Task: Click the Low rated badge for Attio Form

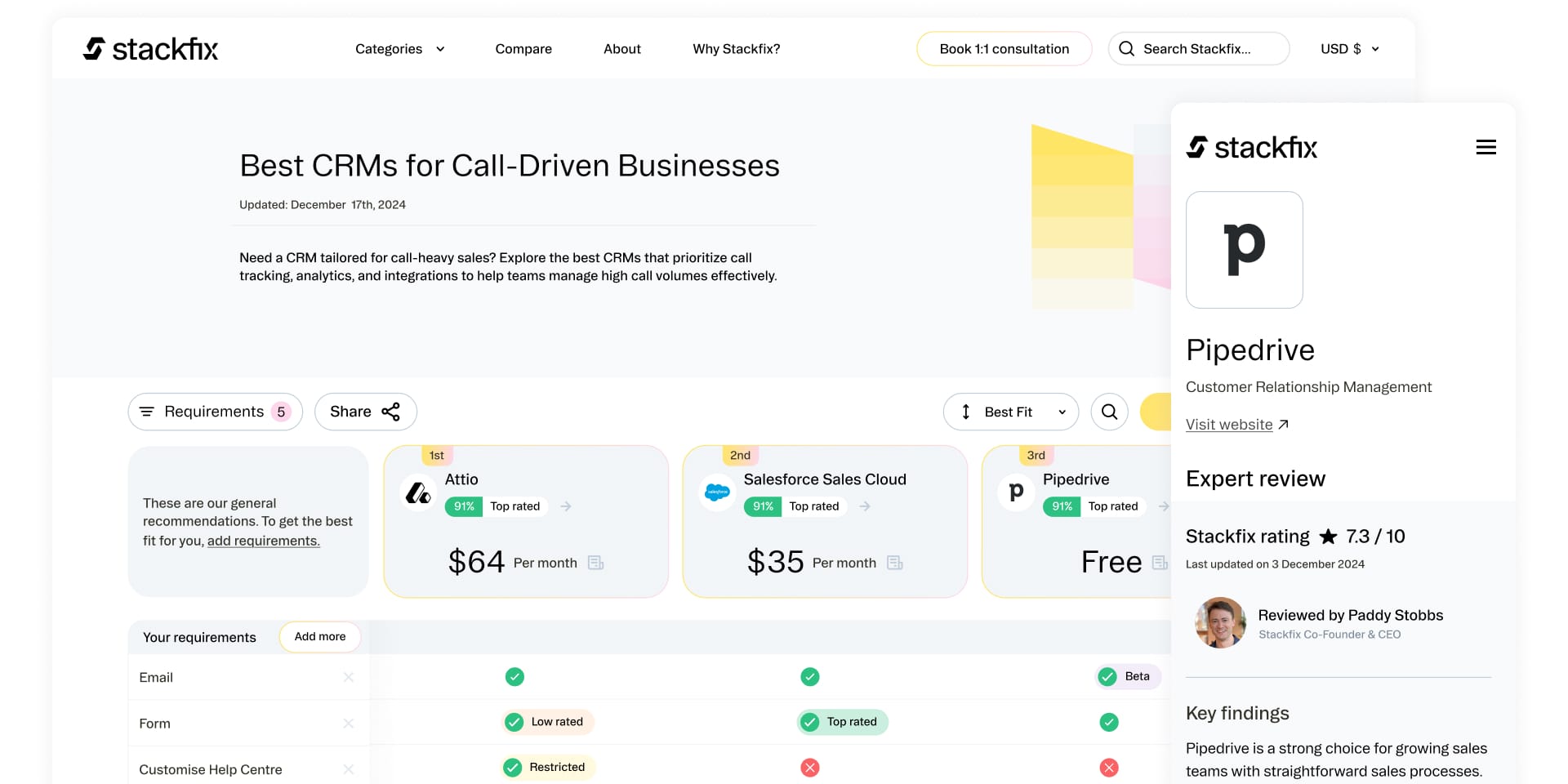Action: (x=548, y=722)
